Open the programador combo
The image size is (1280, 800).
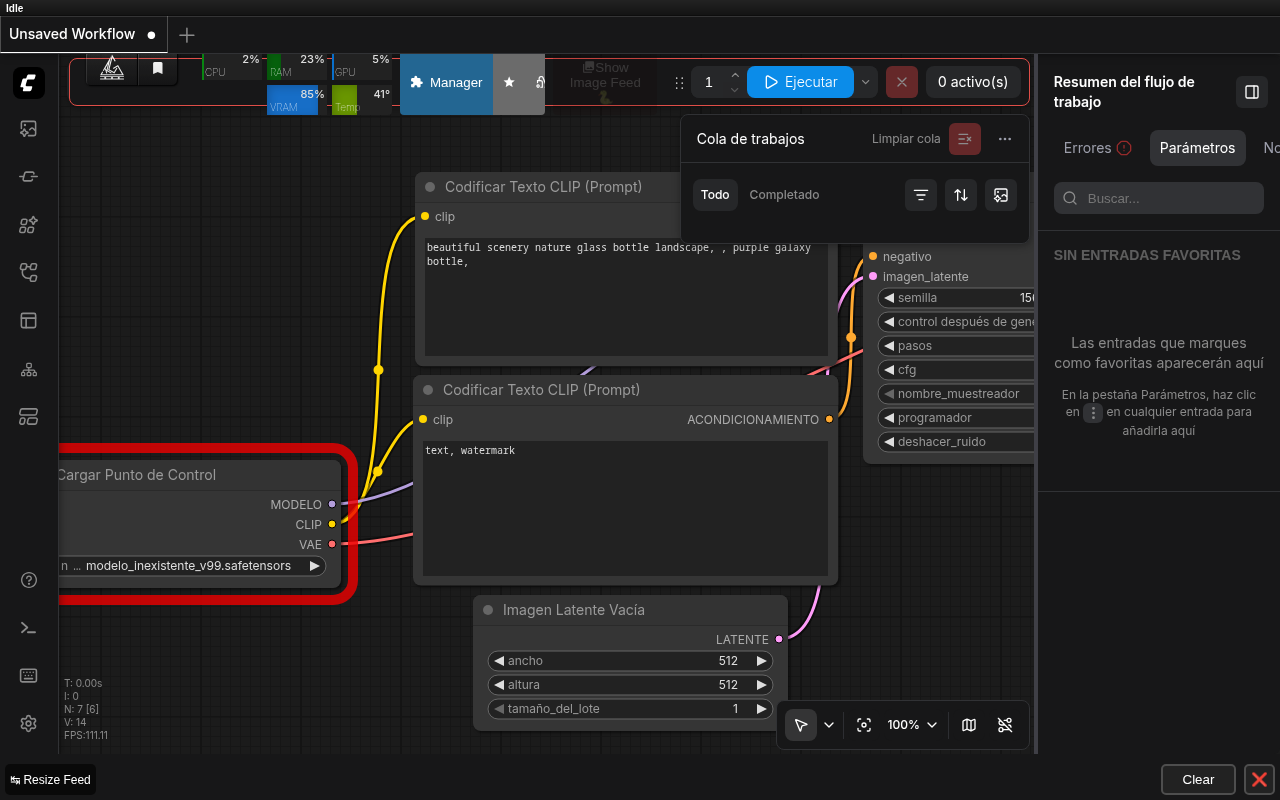(956, 418)
